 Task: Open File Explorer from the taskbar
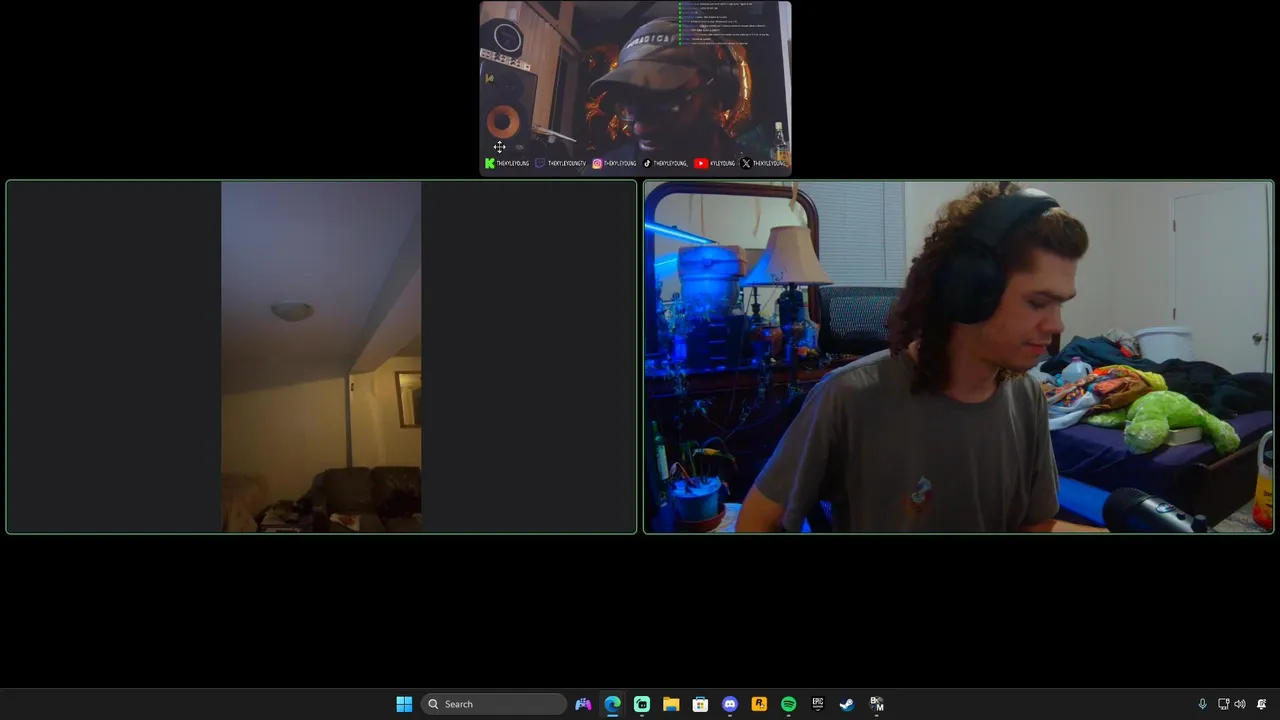[671, 704]
